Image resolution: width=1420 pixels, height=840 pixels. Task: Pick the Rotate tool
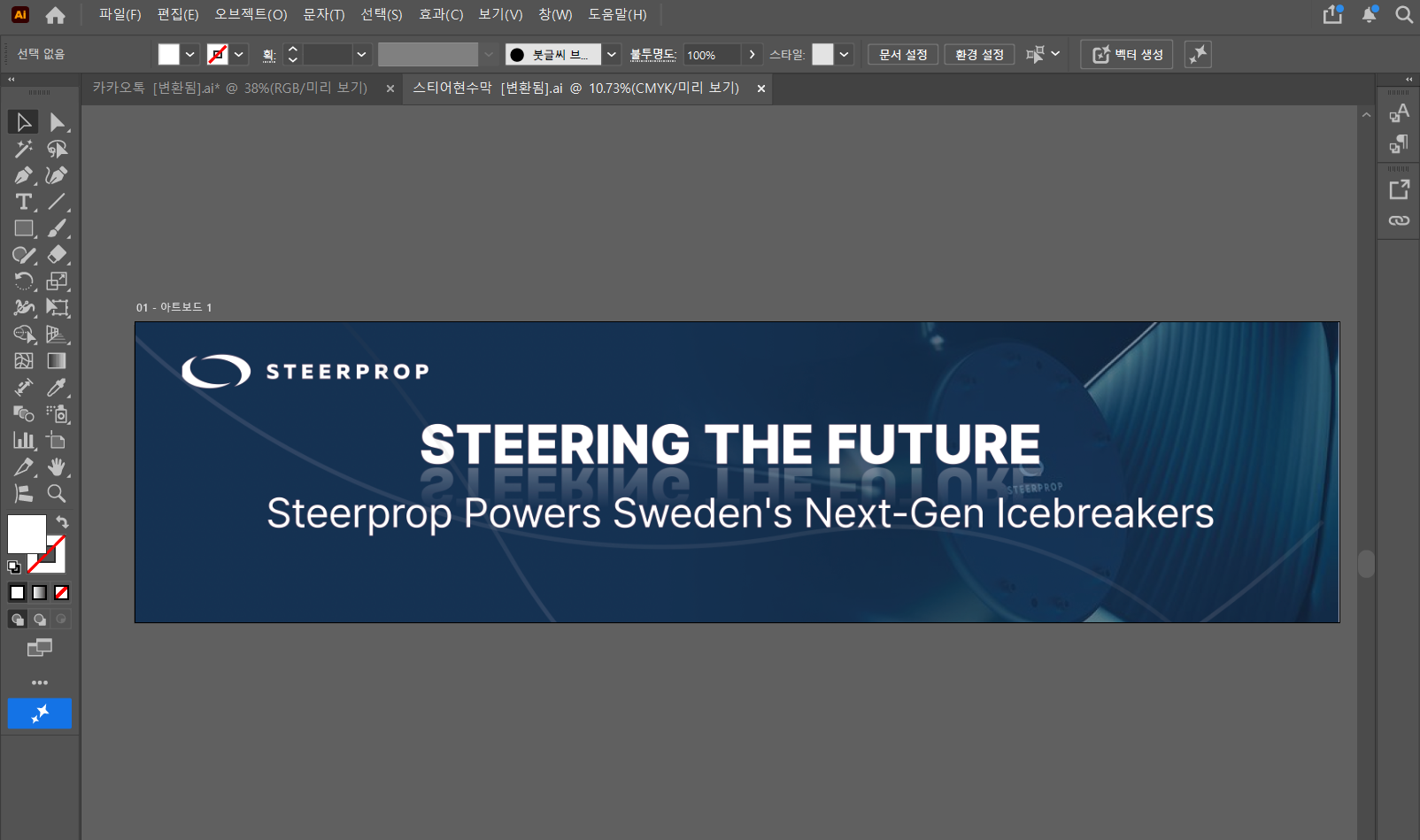[24, 281]
